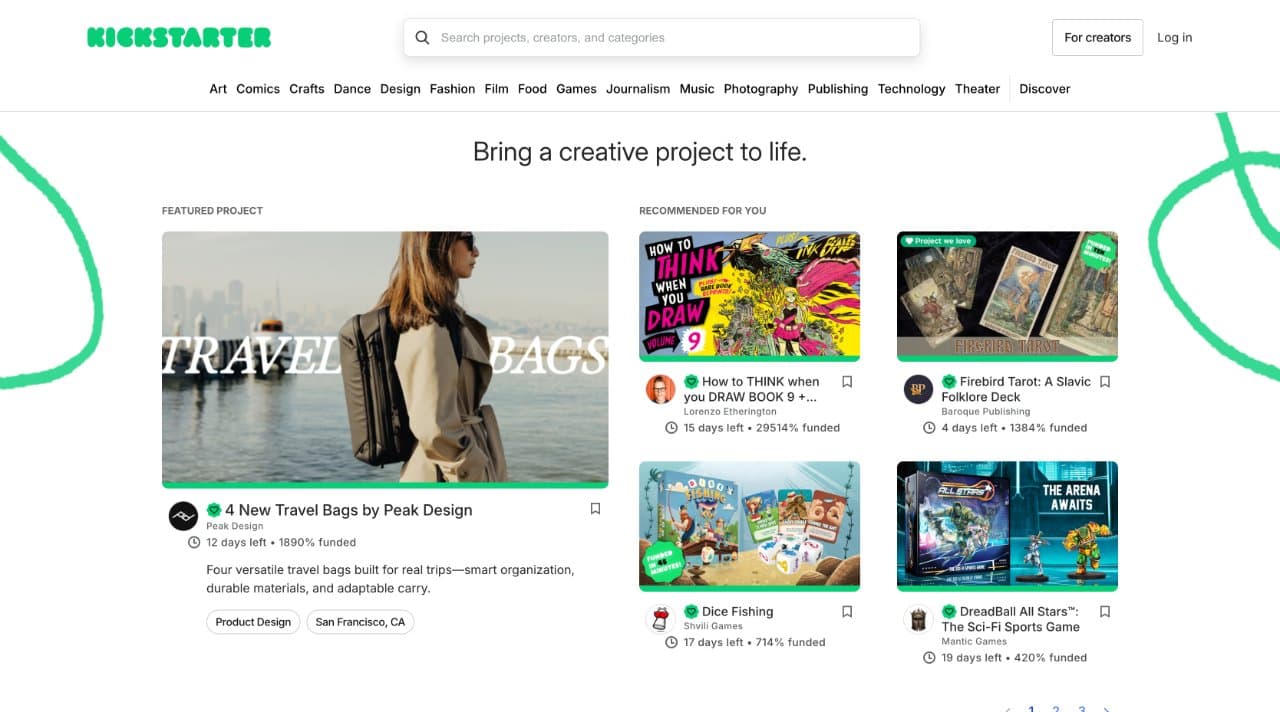This screenshot has width=1280, height=712.
Task: Click green badge beside Firebird Tarot title
Action: [949, 381]
